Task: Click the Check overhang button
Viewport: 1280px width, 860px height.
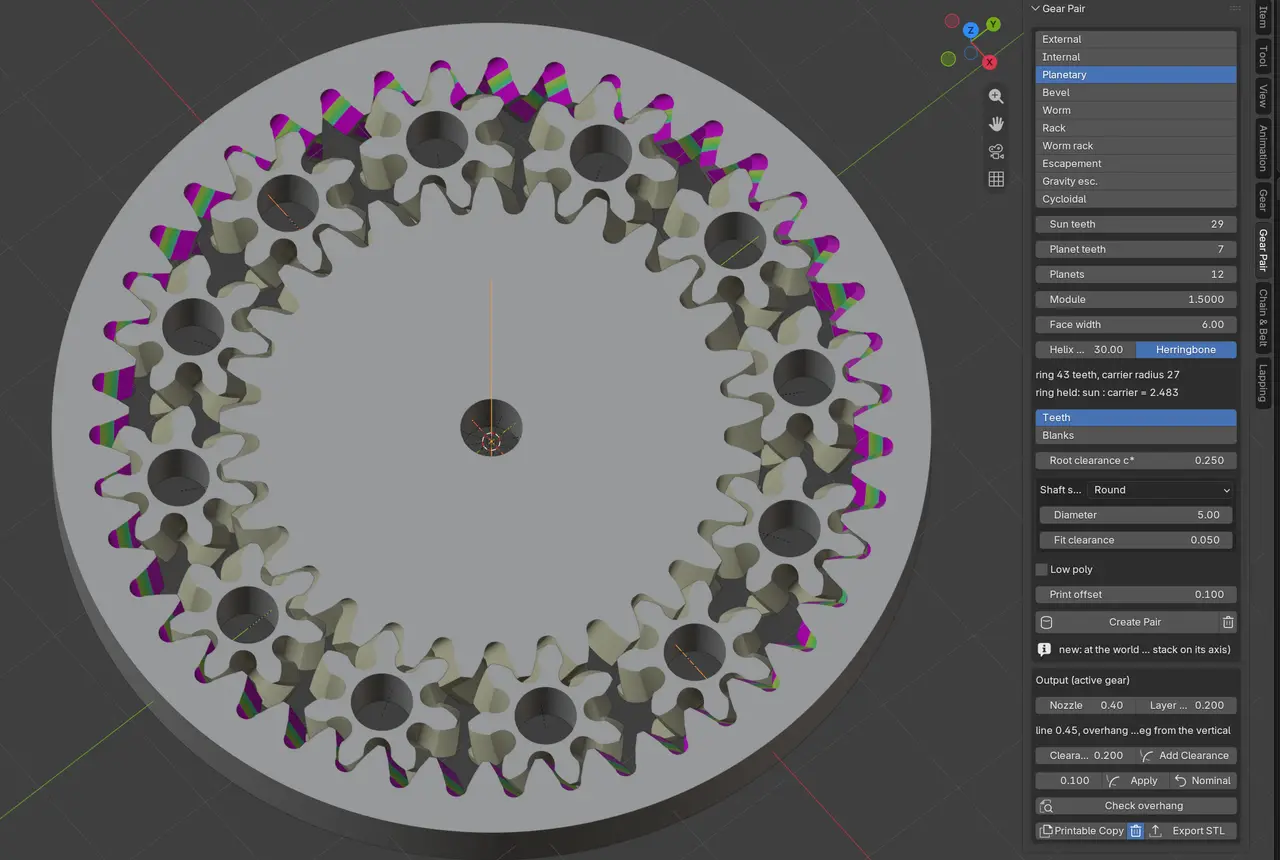Action: click(1136, 806)
